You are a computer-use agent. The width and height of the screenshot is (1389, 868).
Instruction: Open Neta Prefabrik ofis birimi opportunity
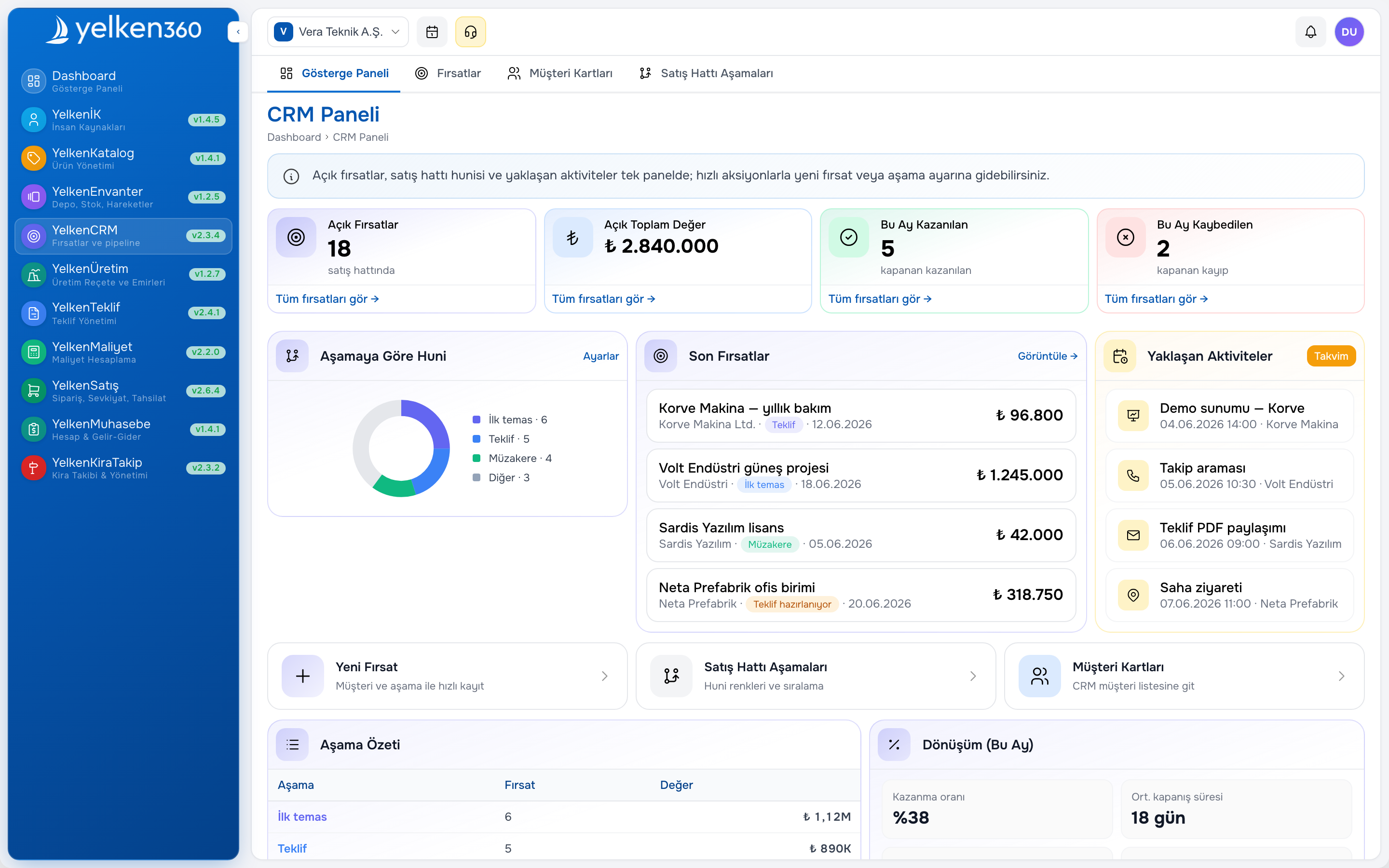(861, 595)
